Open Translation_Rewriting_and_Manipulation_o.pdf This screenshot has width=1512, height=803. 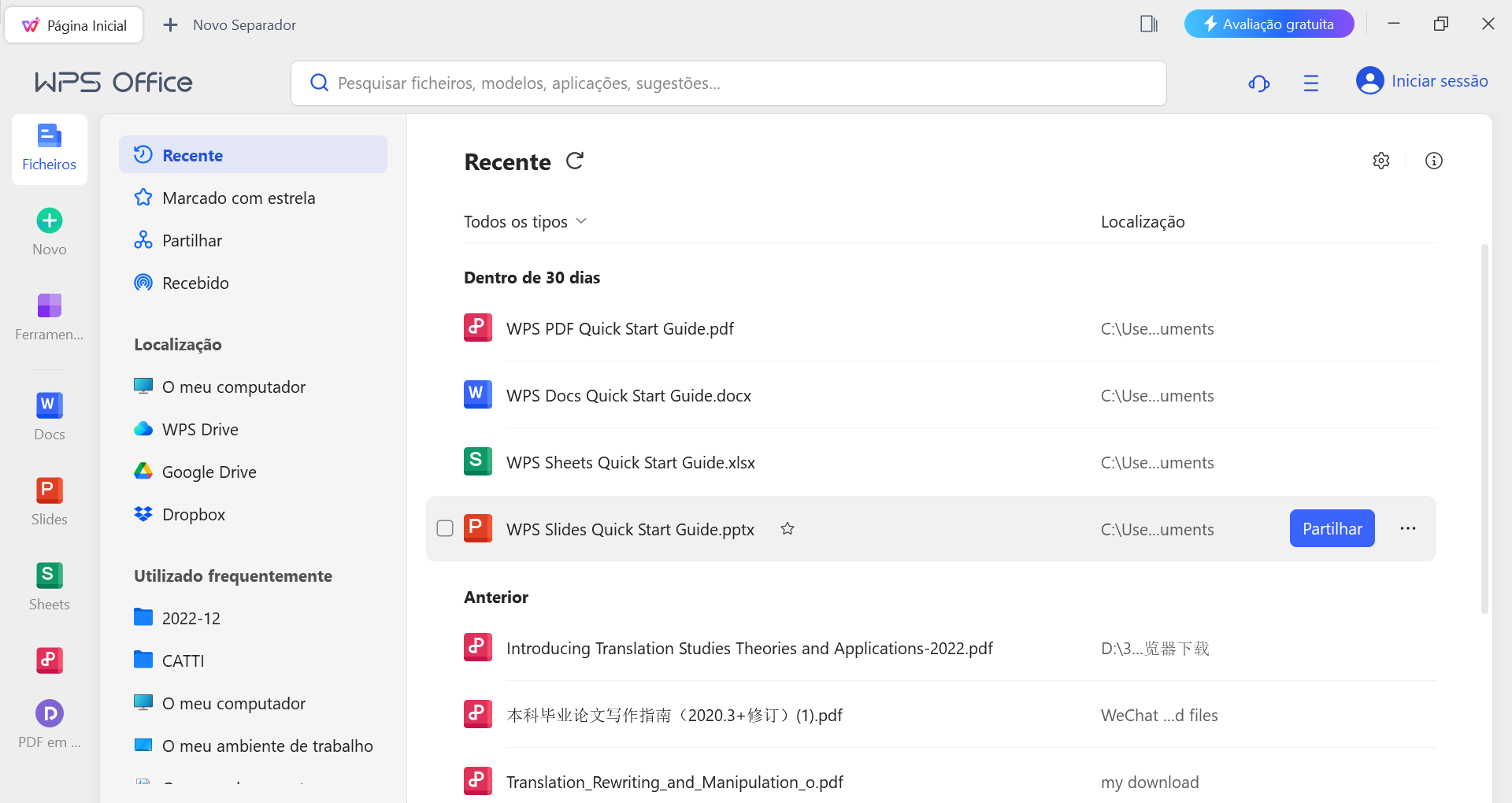(x=674, y=782)
